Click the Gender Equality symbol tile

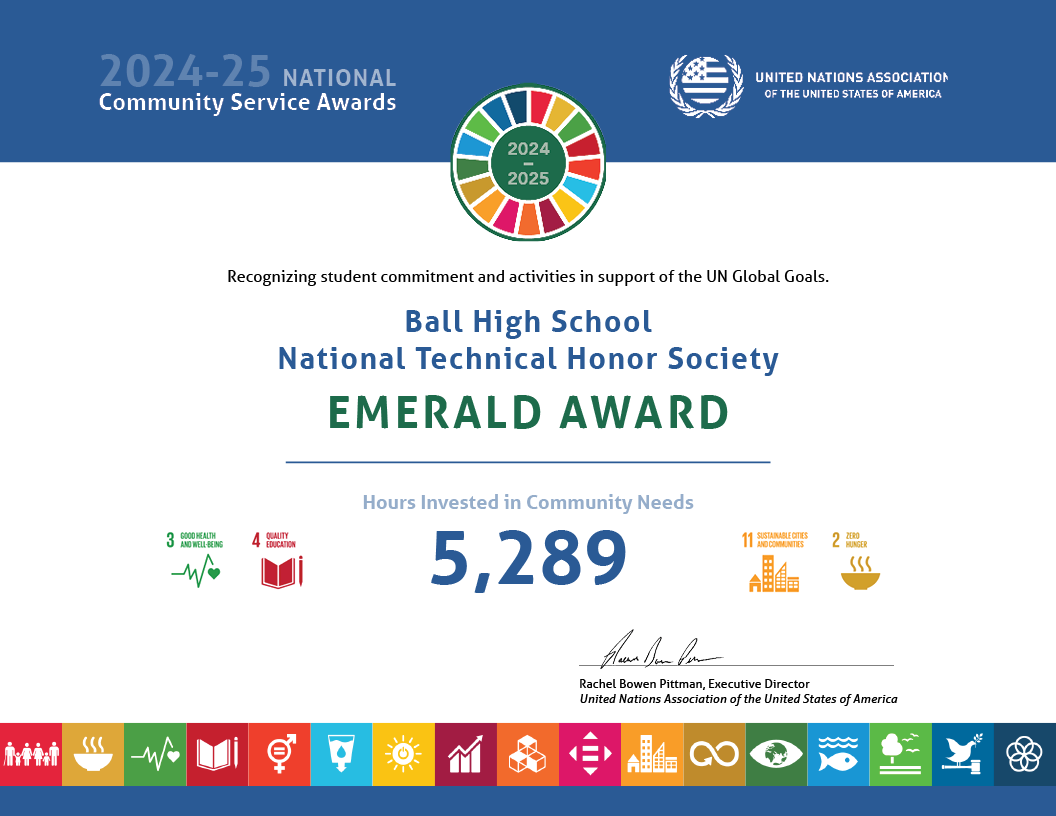279,754
